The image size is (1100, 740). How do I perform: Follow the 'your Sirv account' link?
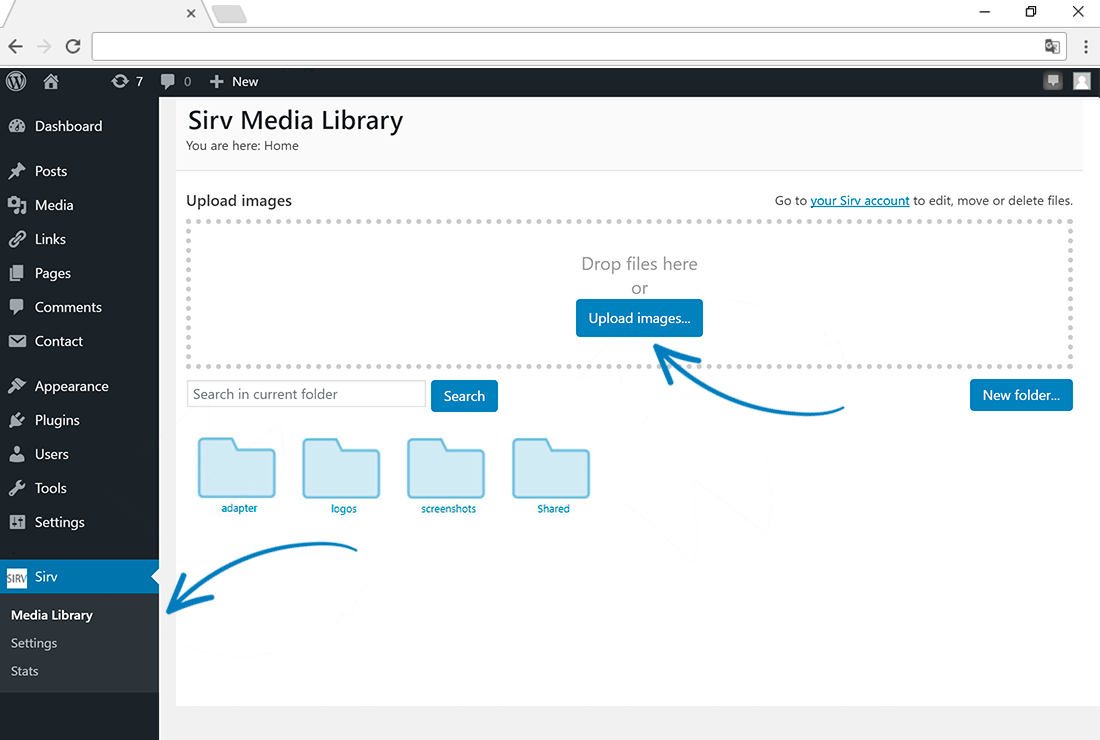coord(860,200)
